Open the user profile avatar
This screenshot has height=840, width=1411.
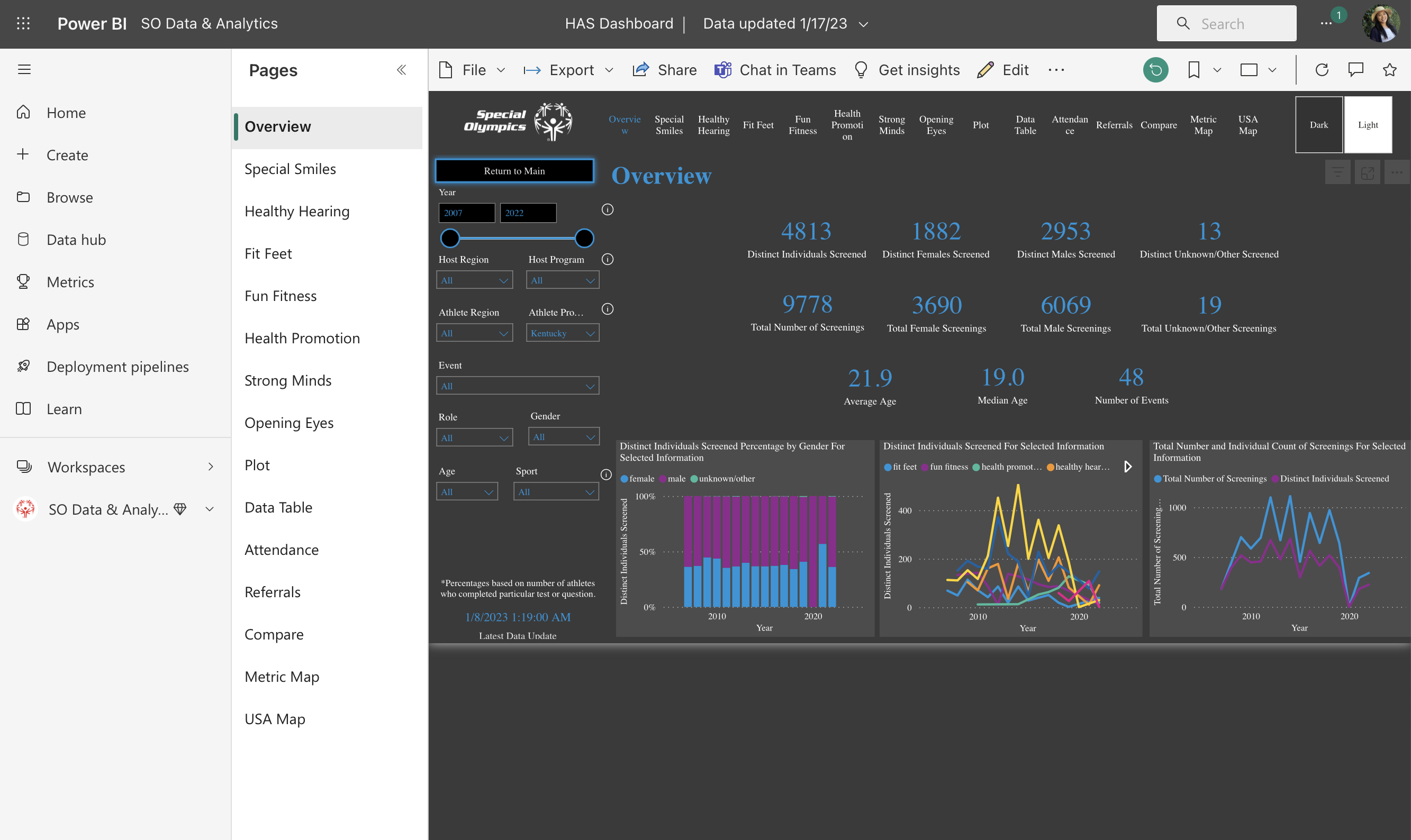tap(1381, 23)
